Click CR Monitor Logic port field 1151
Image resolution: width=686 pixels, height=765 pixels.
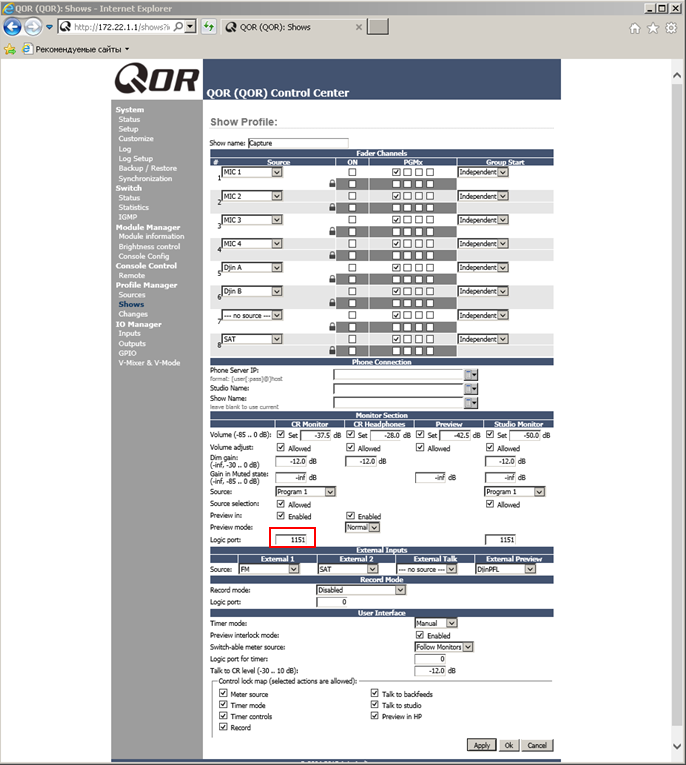point(291,539)
